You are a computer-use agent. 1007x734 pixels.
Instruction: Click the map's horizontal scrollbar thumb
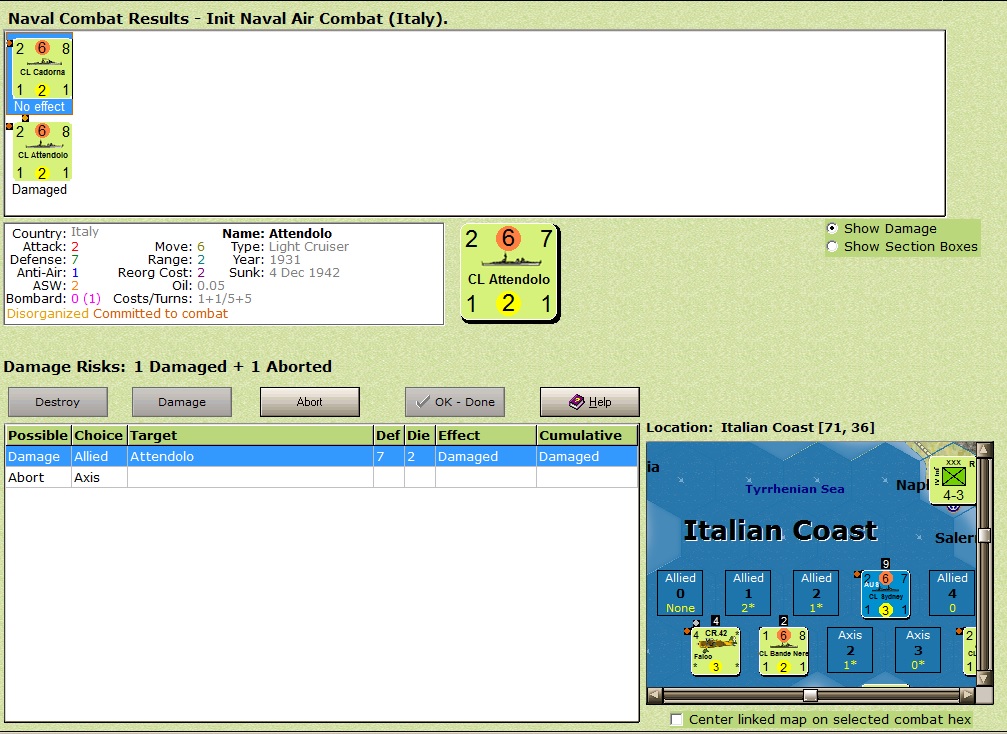(810, 695)
